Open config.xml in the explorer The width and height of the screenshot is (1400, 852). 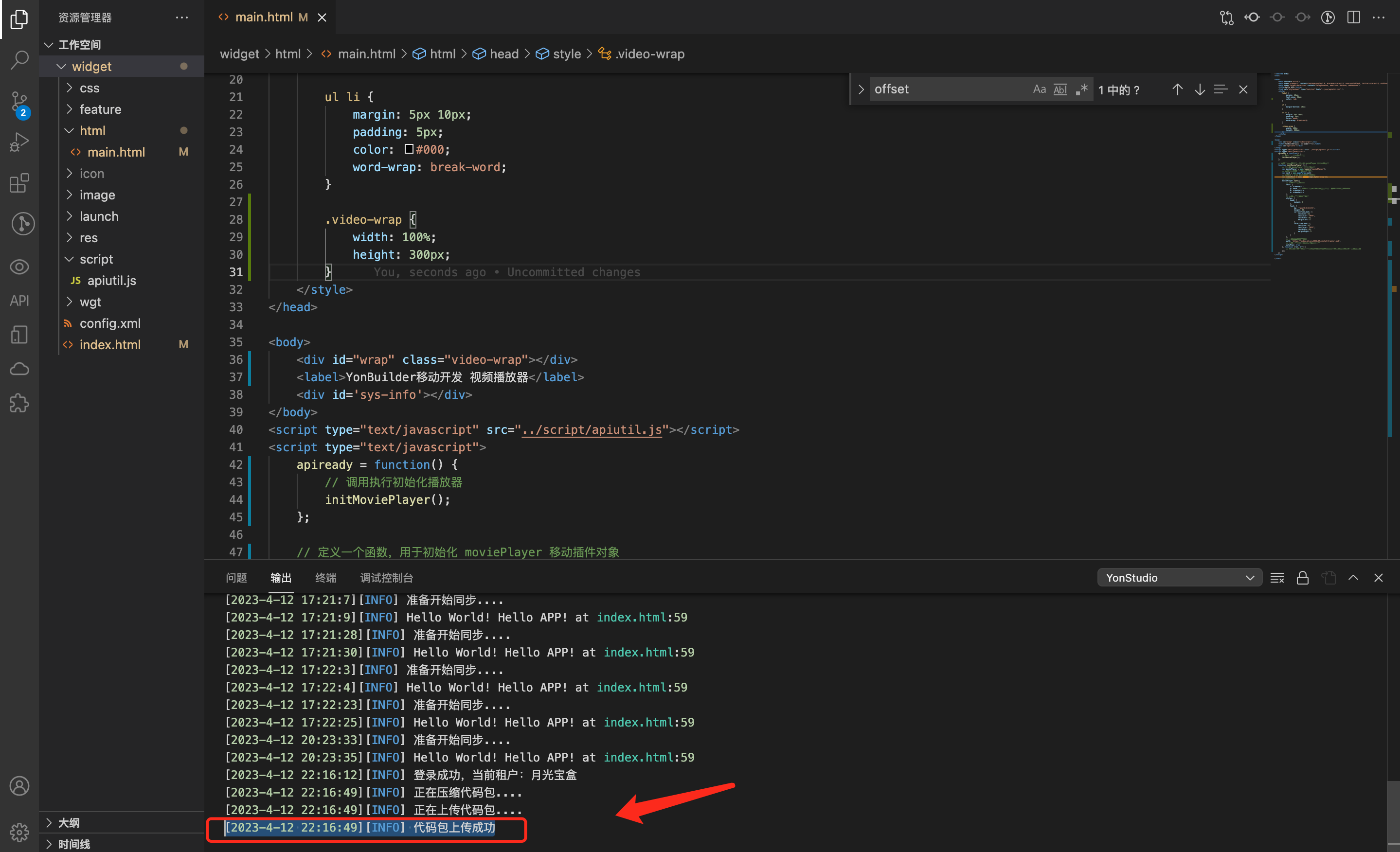pos(109,323)
